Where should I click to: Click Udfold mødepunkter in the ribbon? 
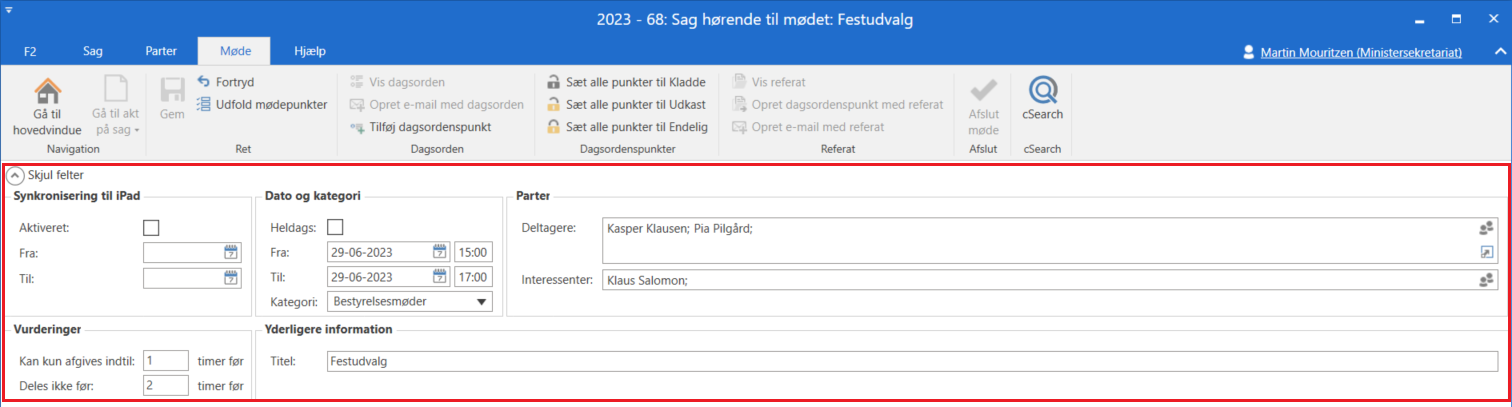point(262,104)
